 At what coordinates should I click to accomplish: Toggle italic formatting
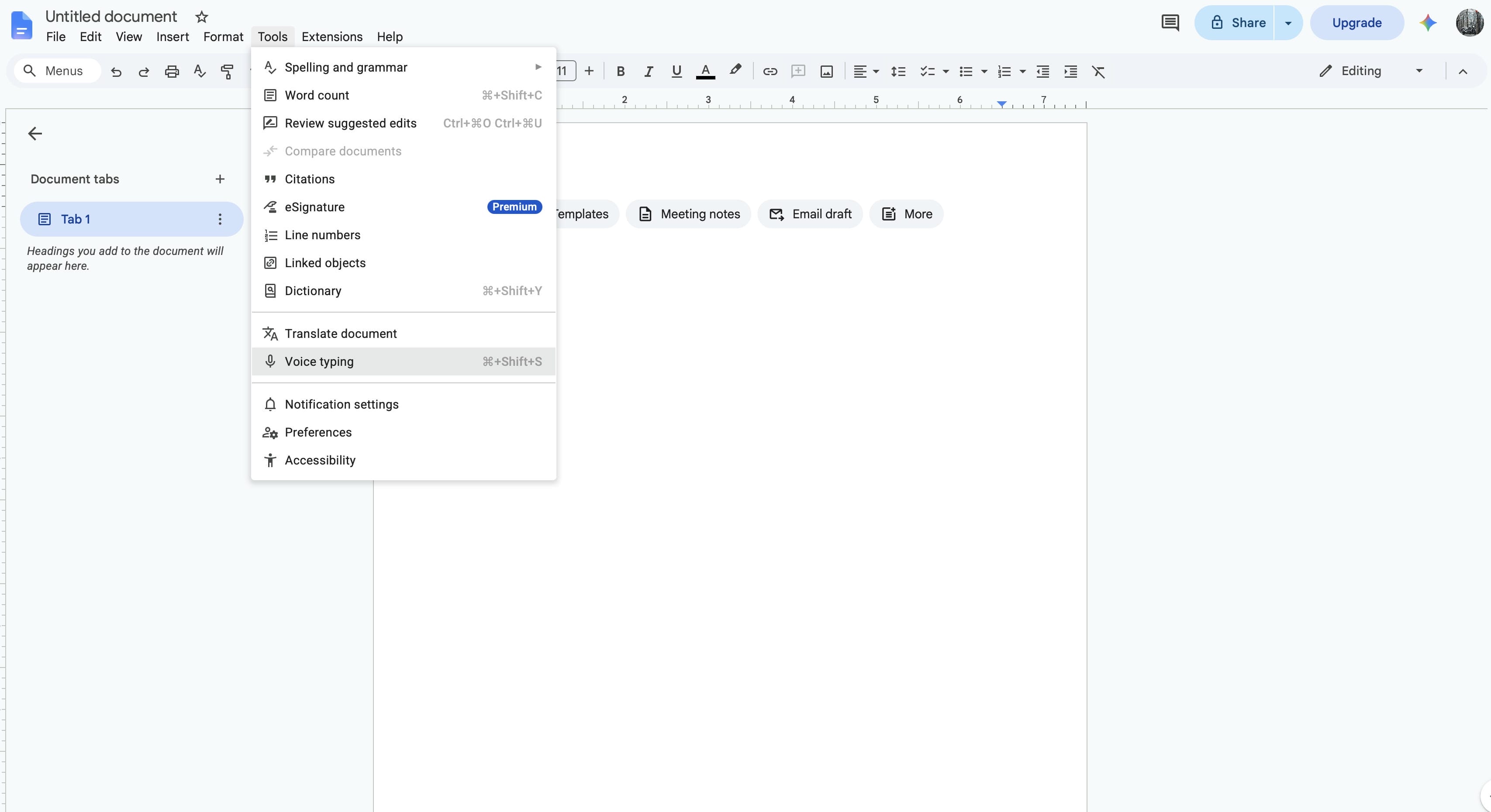(648, 71)
